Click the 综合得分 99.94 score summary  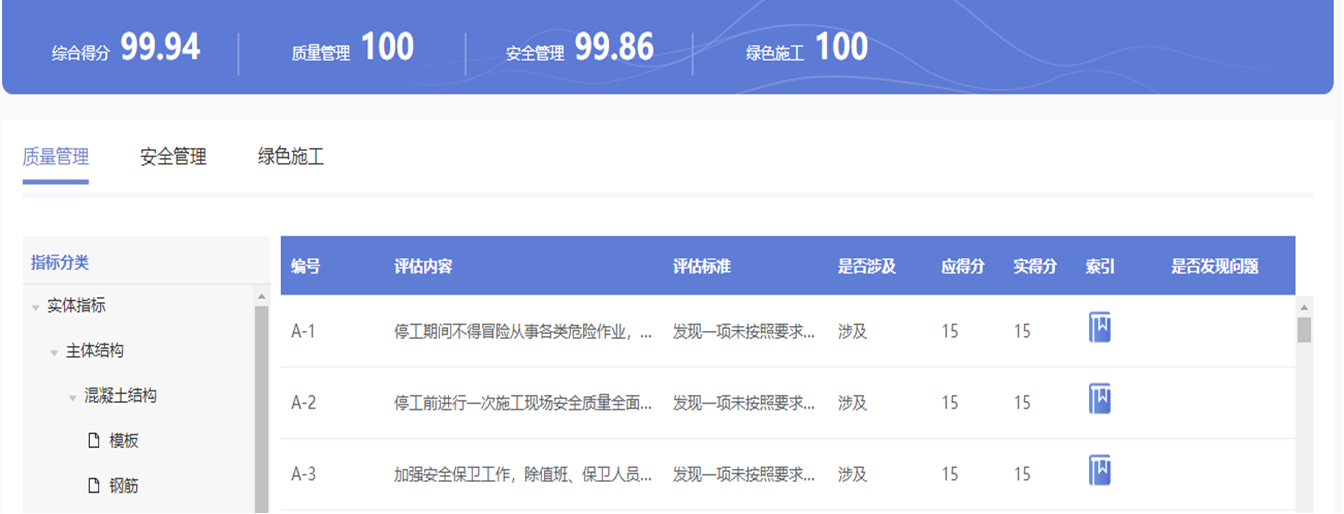click(126, 49)
